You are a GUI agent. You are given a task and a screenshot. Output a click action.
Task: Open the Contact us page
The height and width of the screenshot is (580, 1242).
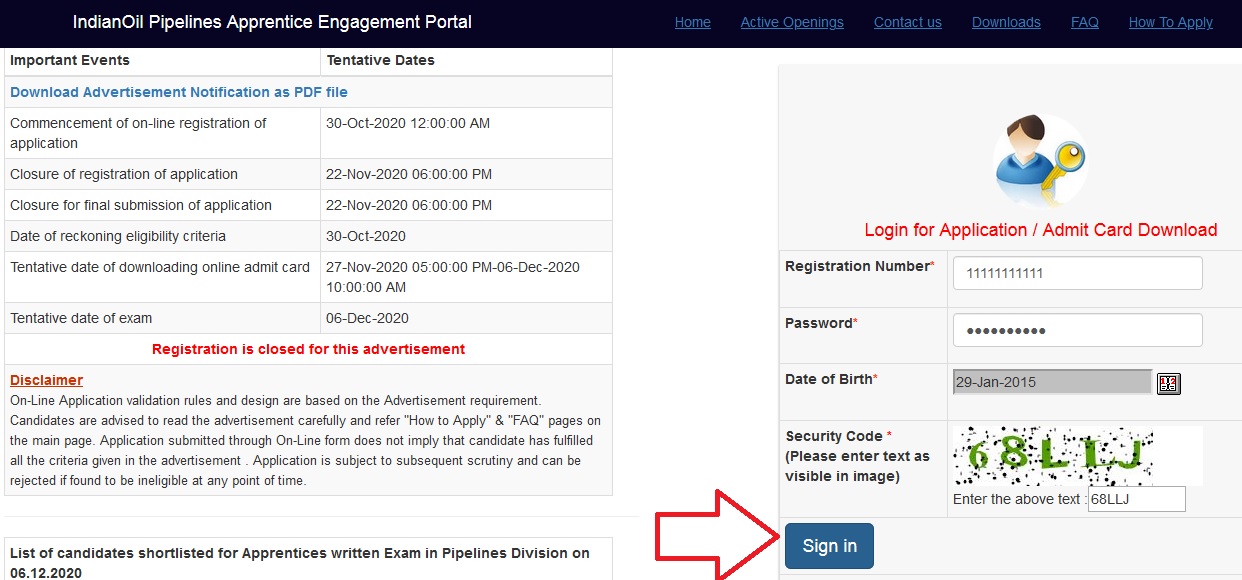tap(908, 22)
